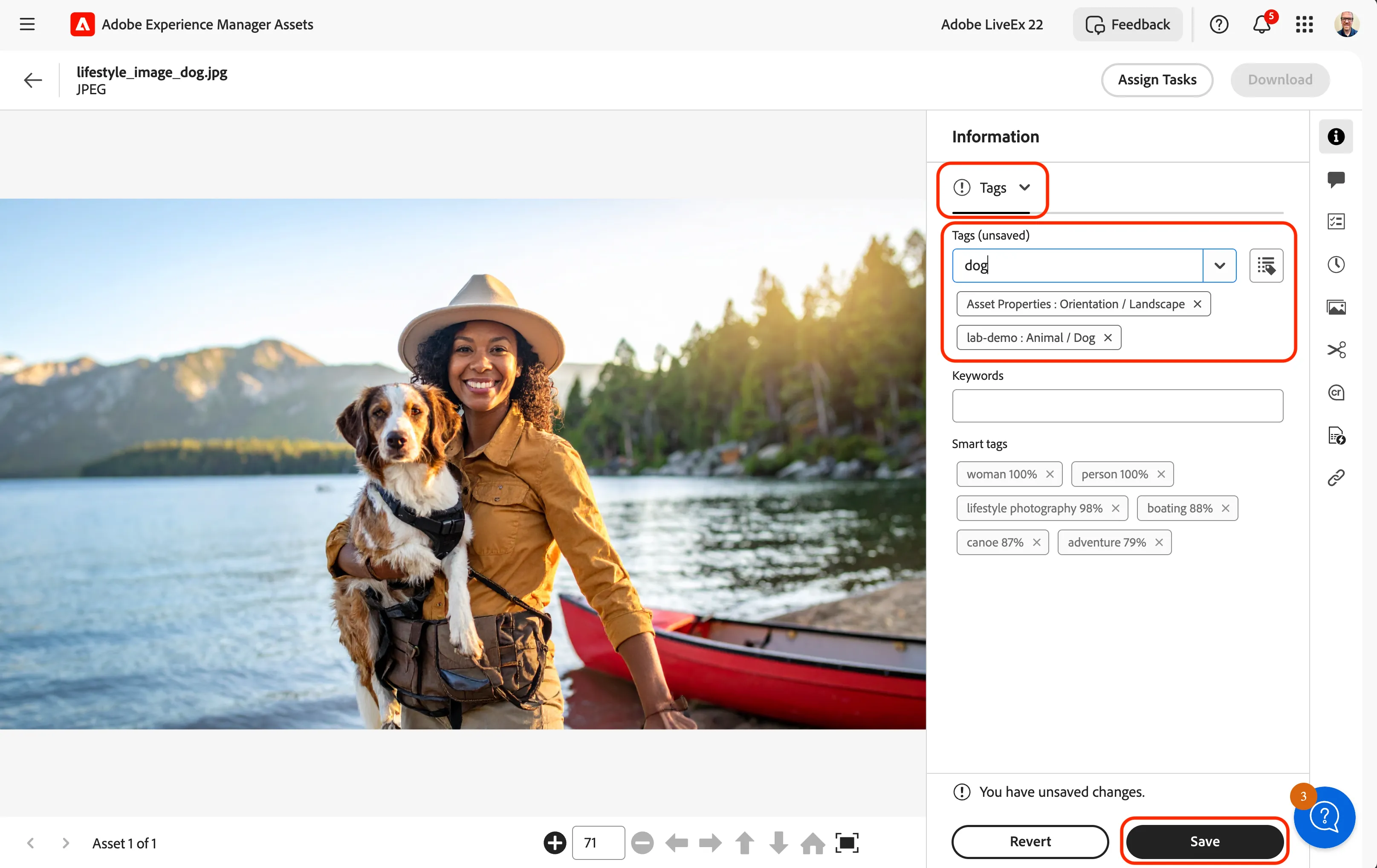Viewport: 1377px width, 868px height.
Task: Click the Assign Tasks button
Action: pos(1157,80)
